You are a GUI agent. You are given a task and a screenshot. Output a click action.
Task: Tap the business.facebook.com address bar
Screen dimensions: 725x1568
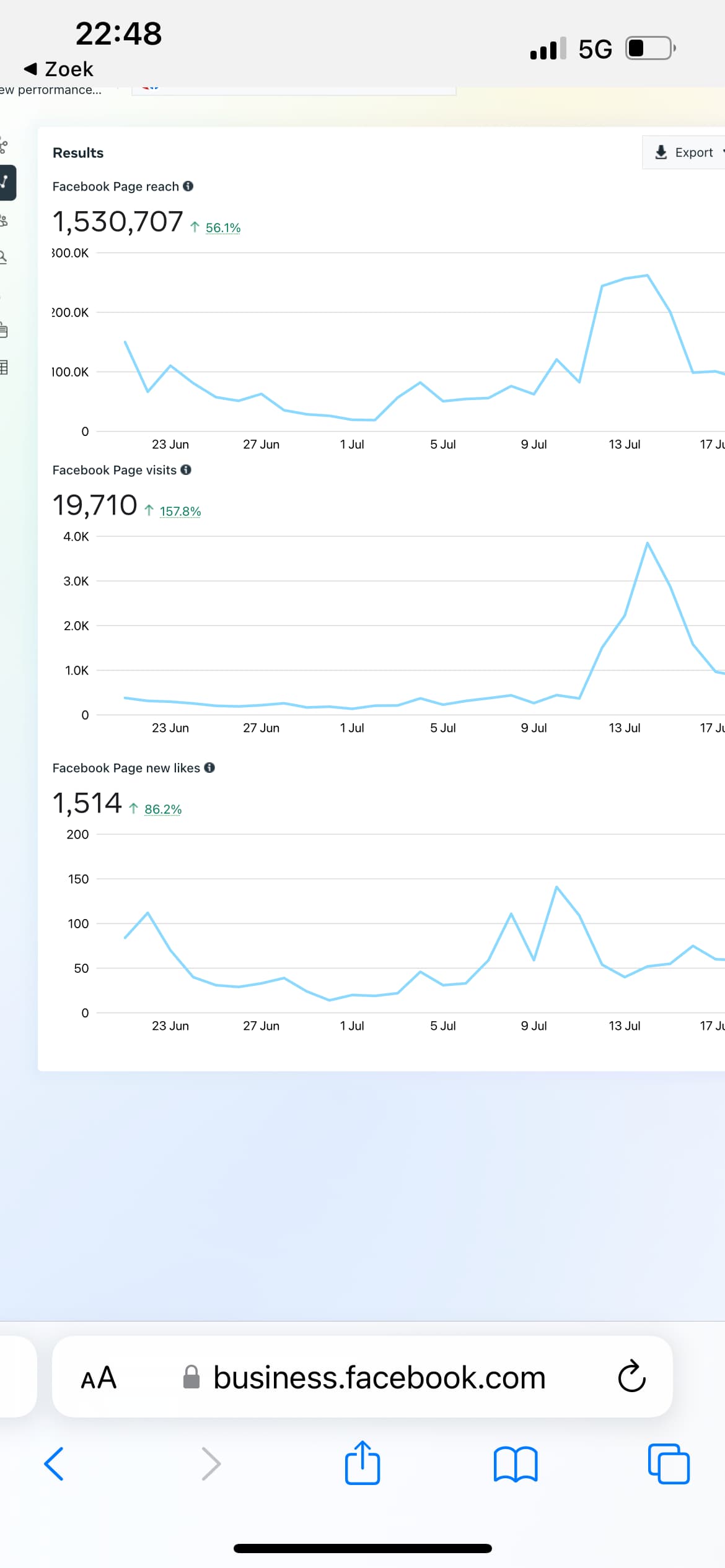click(378, 1377)
